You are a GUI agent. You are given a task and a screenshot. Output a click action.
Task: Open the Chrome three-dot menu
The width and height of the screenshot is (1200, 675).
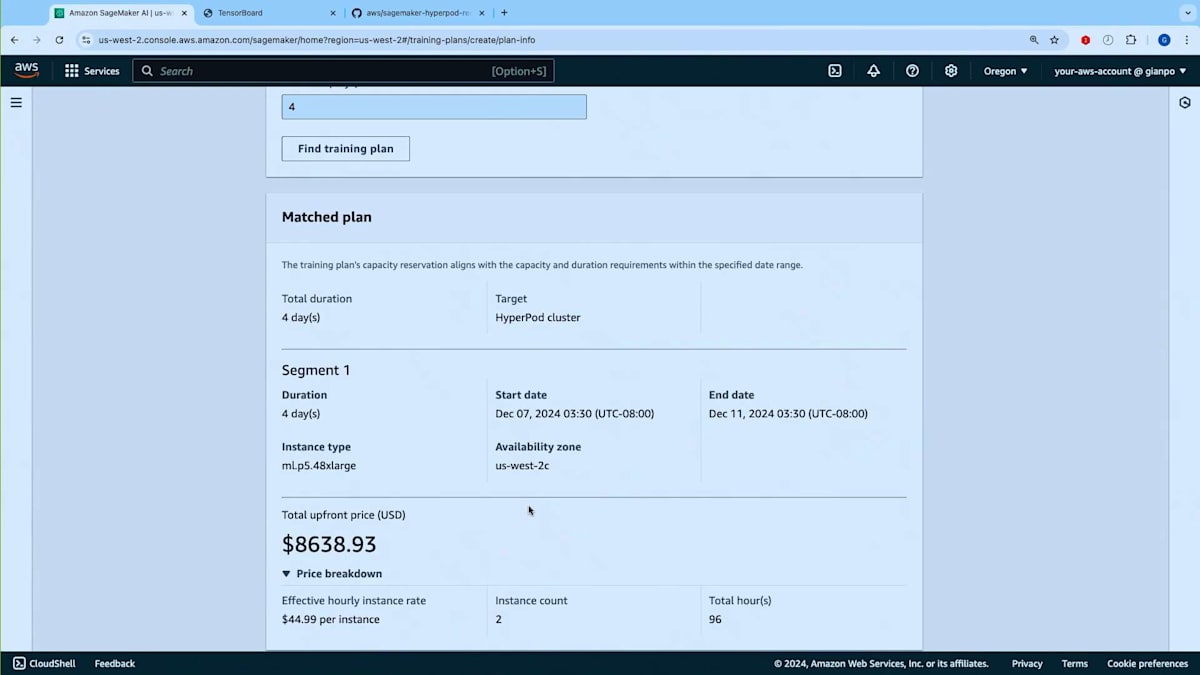[1186, 40]
